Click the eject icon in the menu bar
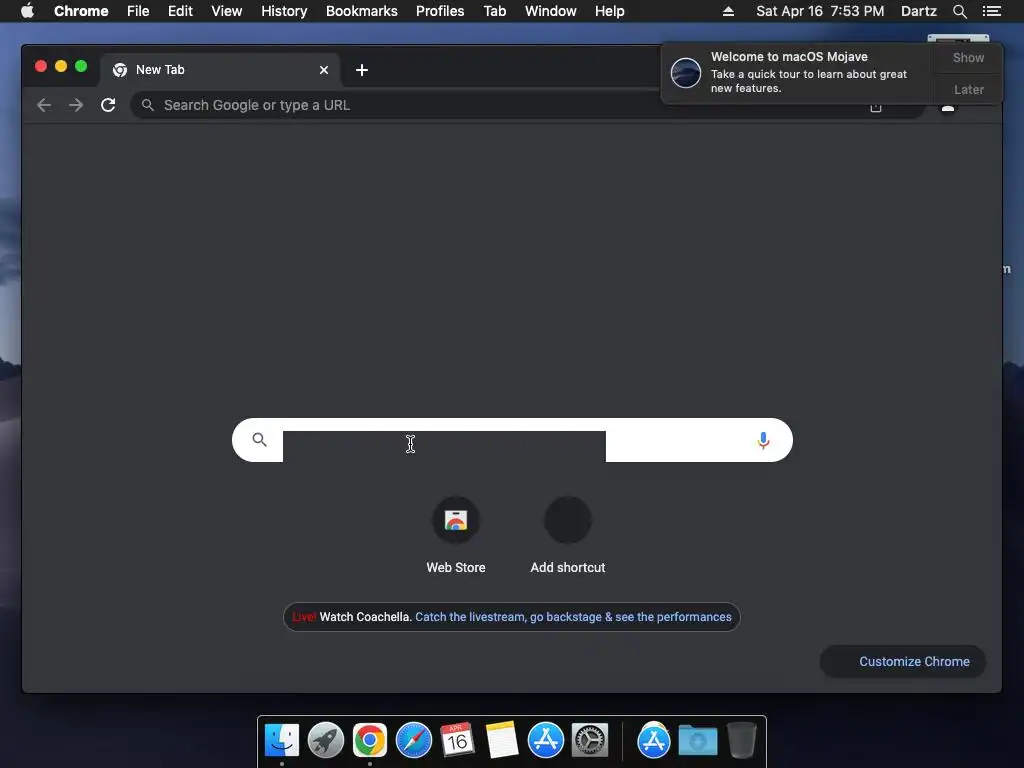 [728, 11]
